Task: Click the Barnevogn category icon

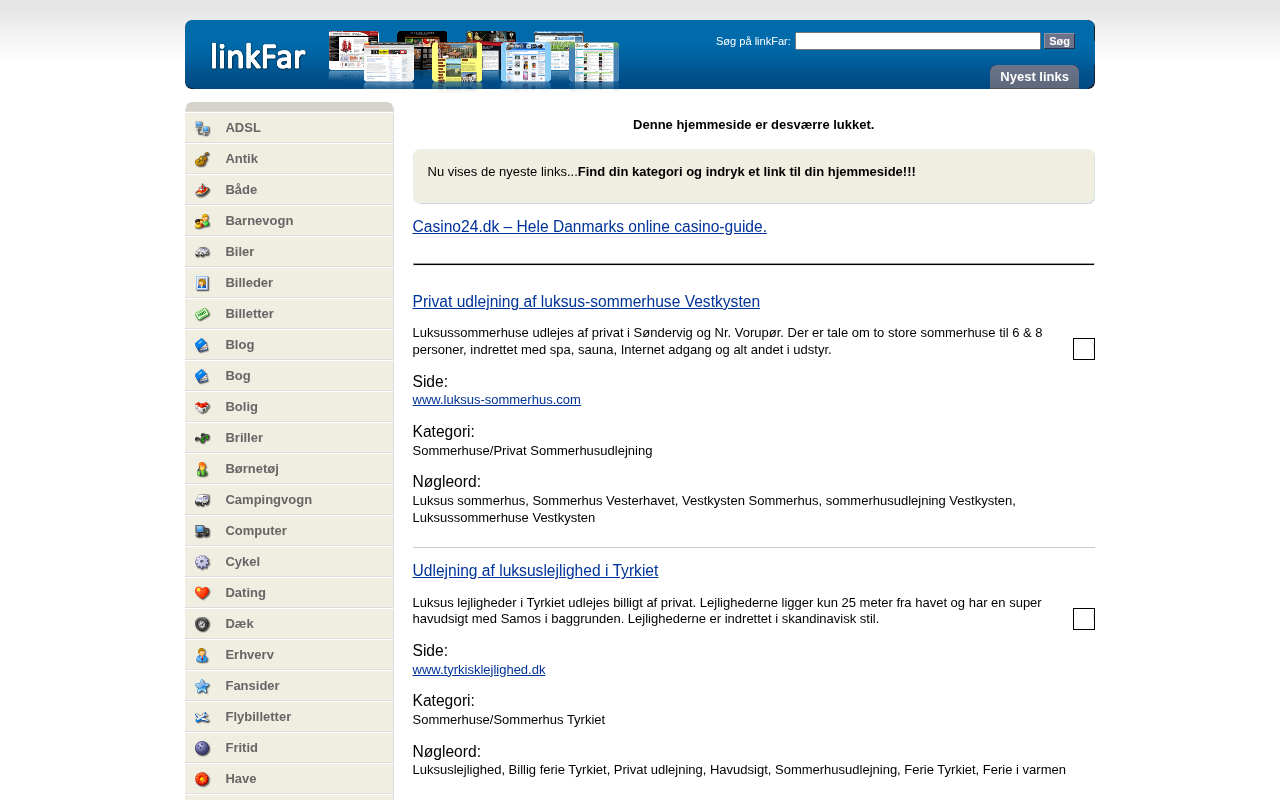Action: pos(203,221)
